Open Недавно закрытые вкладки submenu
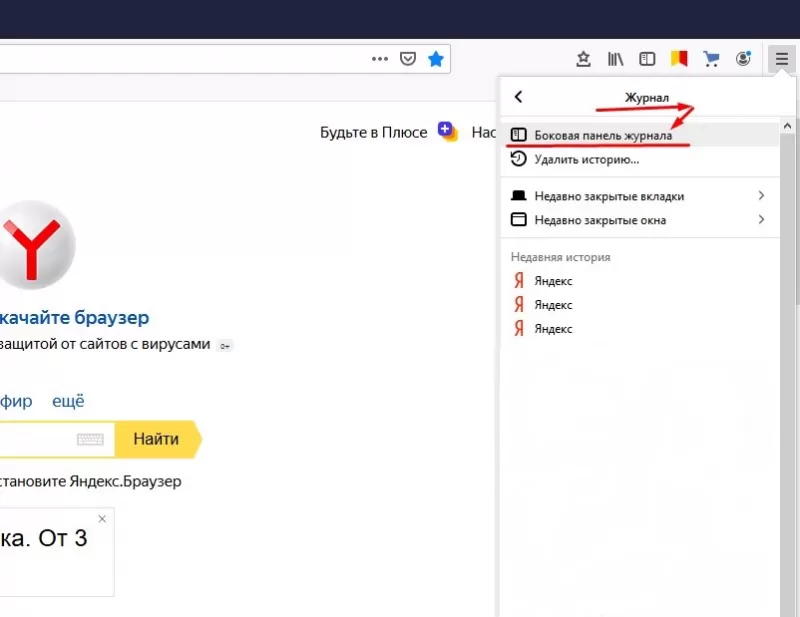Screen dimensions: 800x617 pyautogui.click(x=640, y=196)
